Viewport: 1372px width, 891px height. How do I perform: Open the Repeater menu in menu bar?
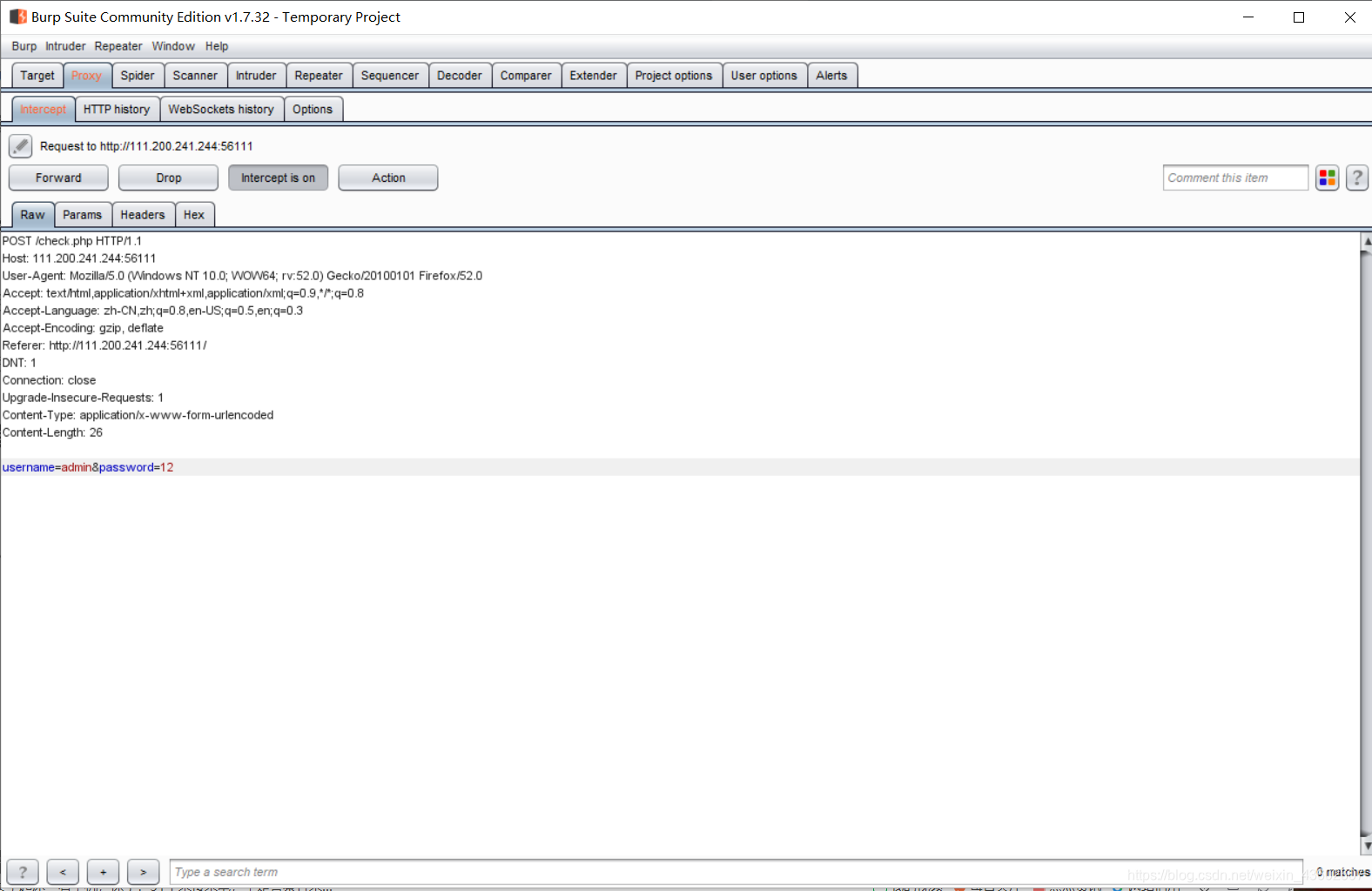(x=118, y=46)
